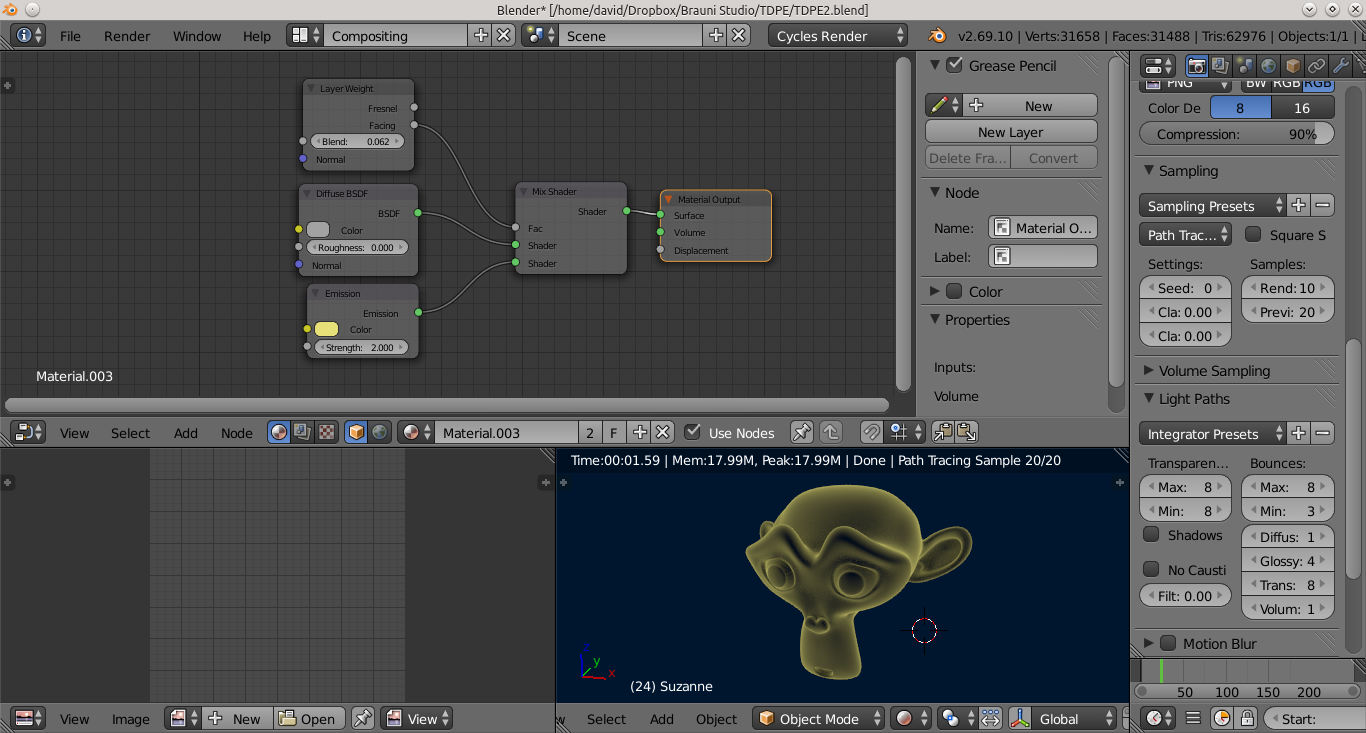Copy selected nodes to clipboard icon
The width and height of the screenshot is (1366, 733).
943,432
